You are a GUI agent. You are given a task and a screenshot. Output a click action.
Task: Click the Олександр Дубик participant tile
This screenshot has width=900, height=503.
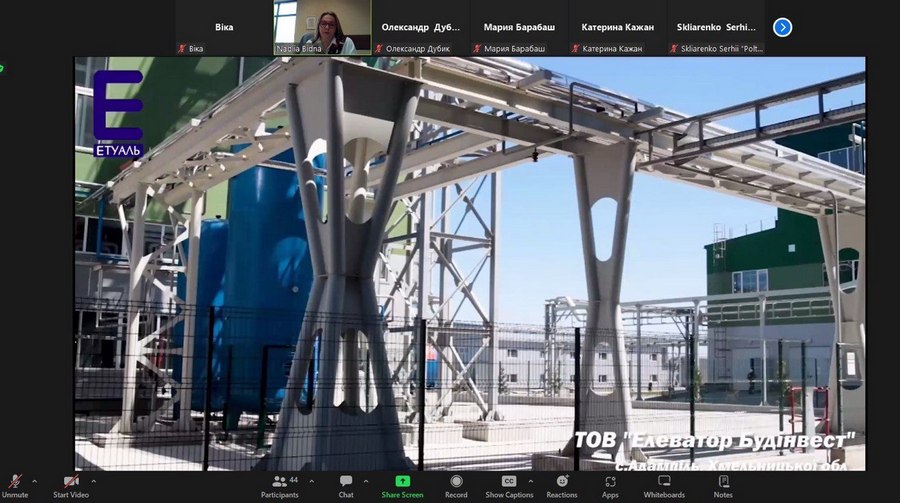(x=420, y=27)
